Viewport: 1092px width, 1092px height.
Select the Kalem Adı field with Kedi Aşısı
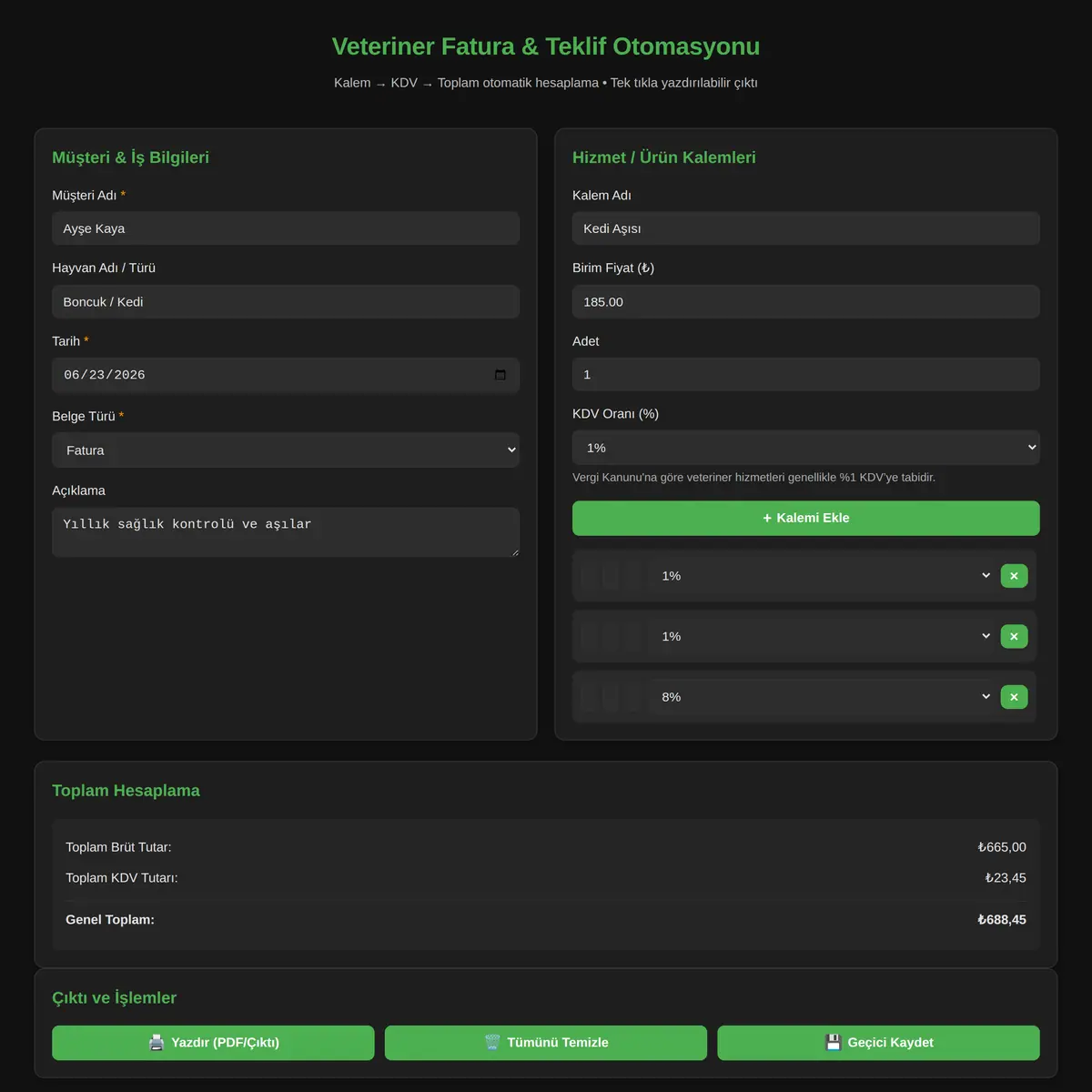click(806, 228)
